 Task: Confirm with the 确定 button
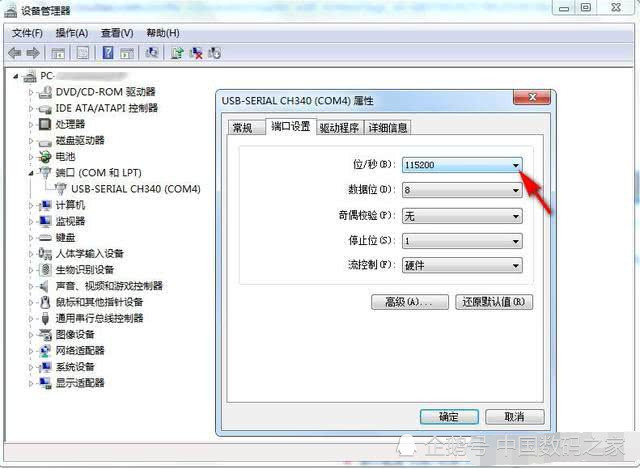pos(449,417)
